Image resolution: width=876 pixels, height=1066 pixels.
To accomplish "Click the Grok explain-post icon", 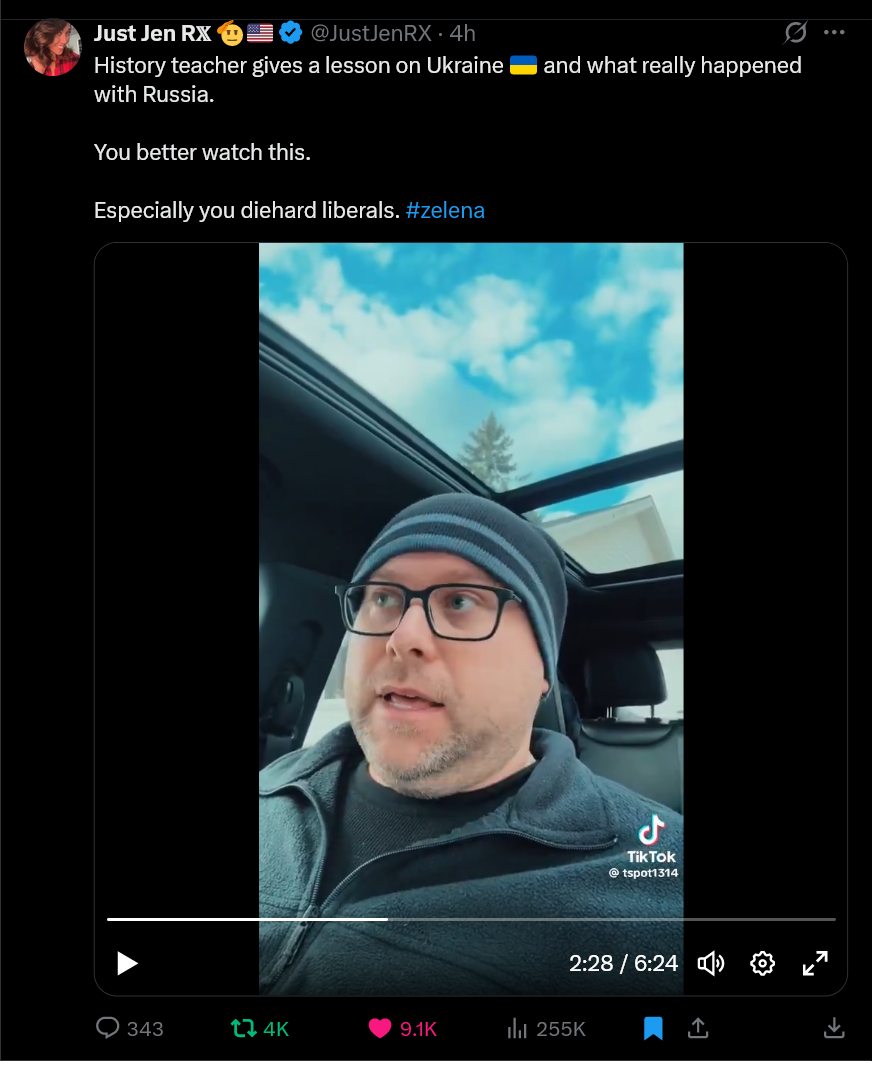I will point(795,32).
